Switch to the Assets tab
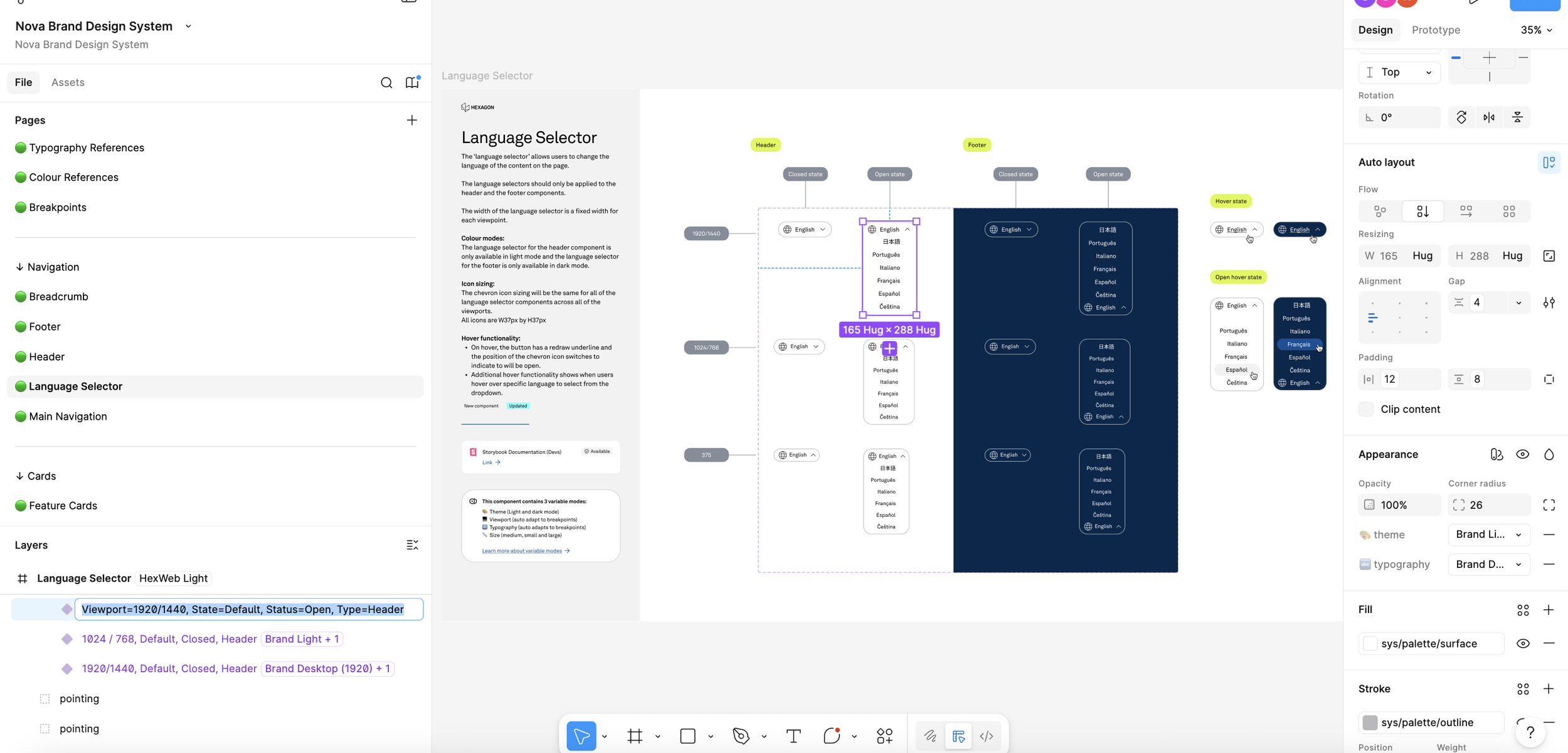Screen dimensions: 1568x753 (68, 82)
